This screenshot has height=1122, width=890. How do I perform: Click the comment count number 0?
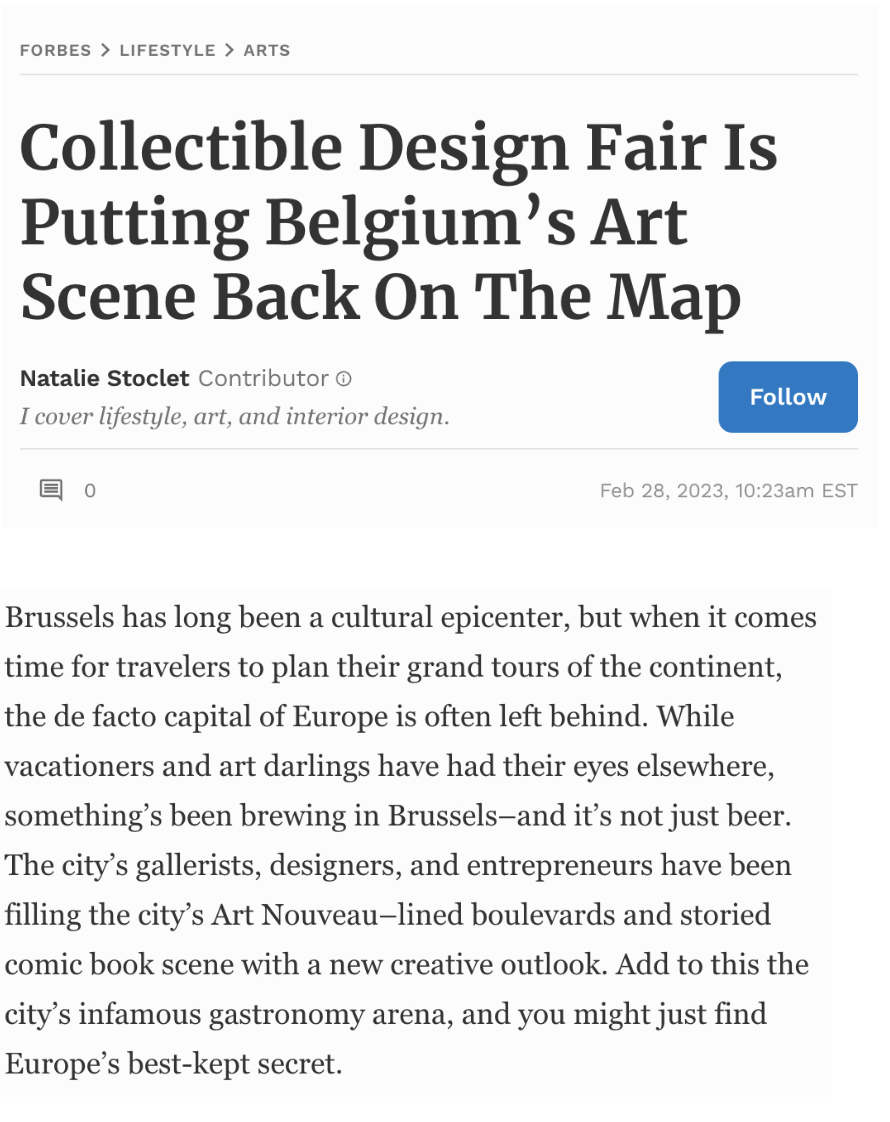[x=90, y=491]
